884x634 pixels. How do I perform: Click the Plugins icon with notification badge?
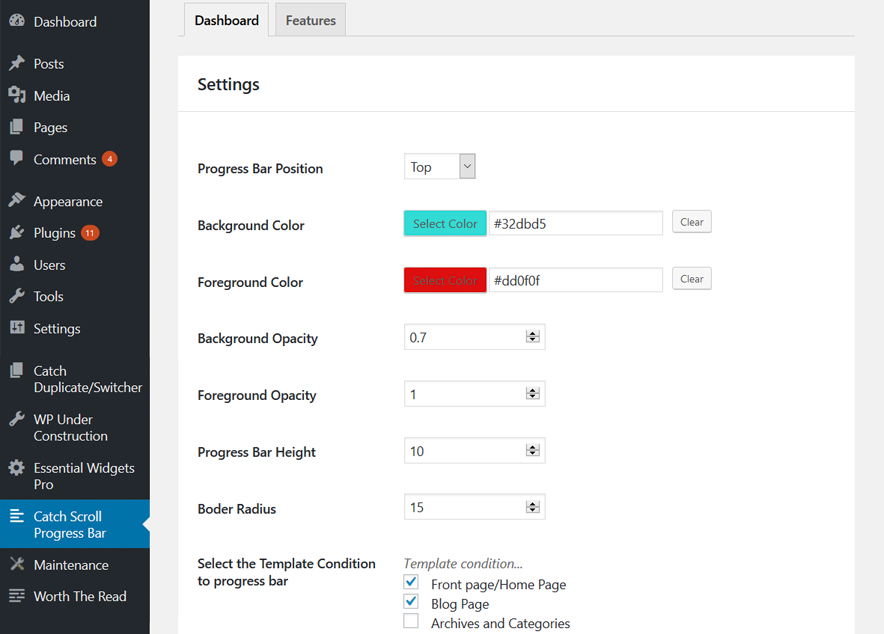pos(18,232)
